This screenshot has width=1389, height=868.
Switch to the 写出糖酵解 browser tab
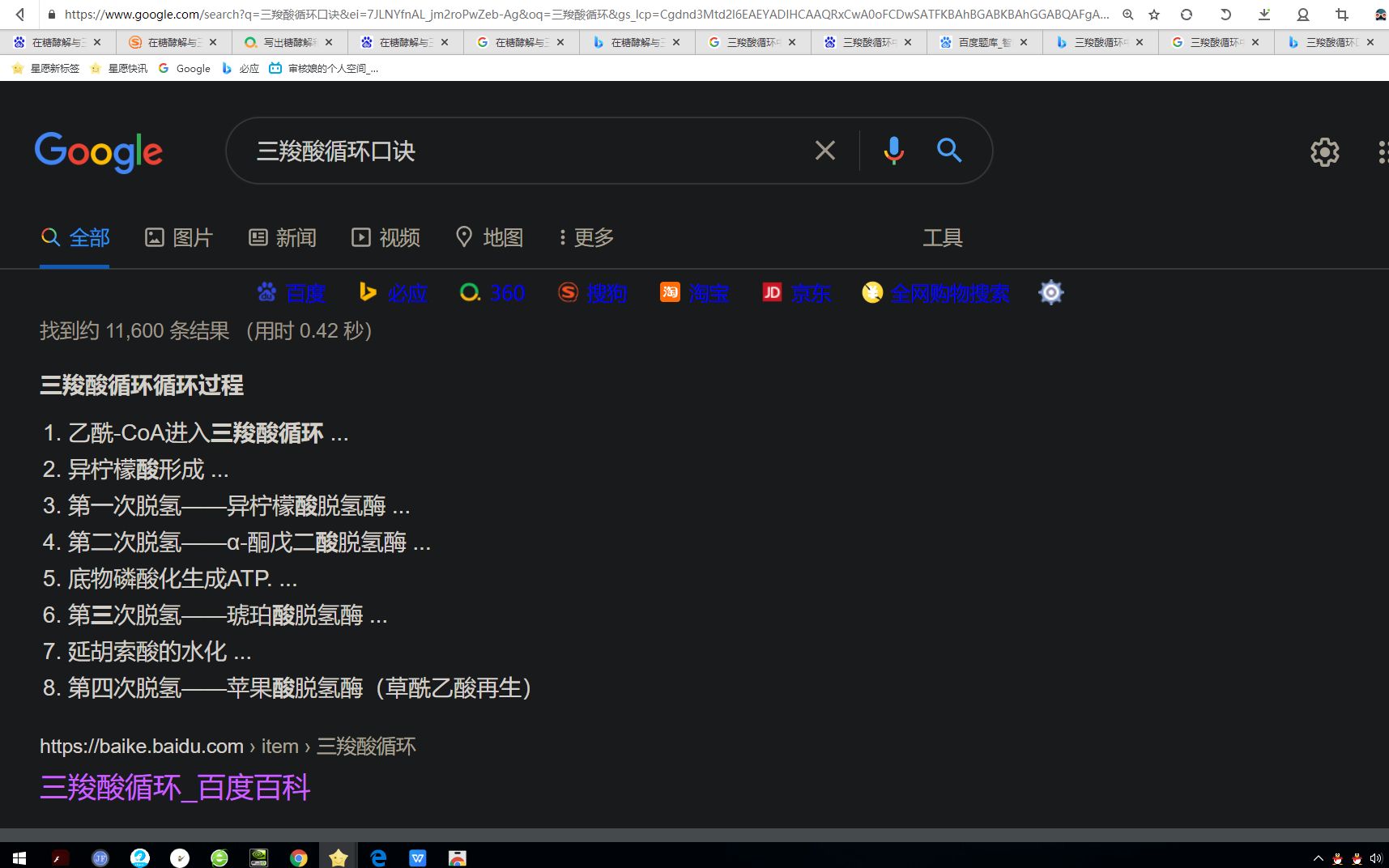pos(289,42)
